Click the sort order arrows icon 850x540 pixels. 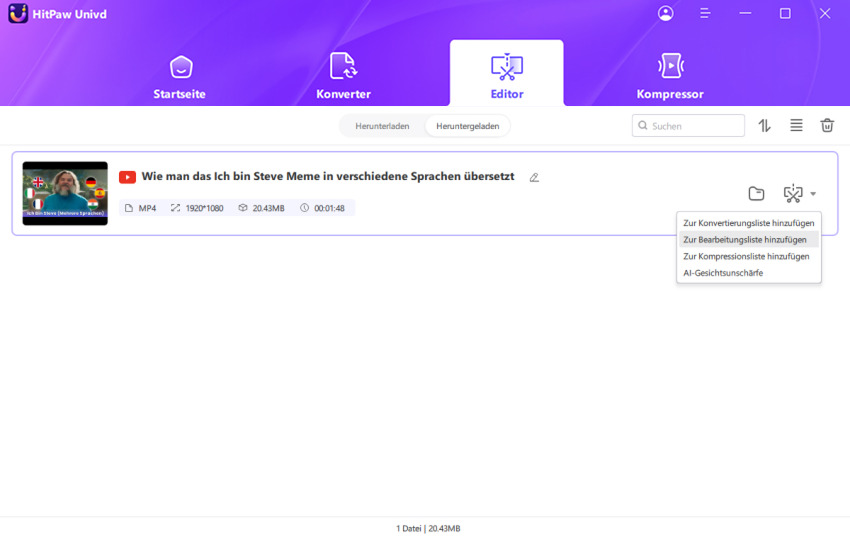point(764,126)
